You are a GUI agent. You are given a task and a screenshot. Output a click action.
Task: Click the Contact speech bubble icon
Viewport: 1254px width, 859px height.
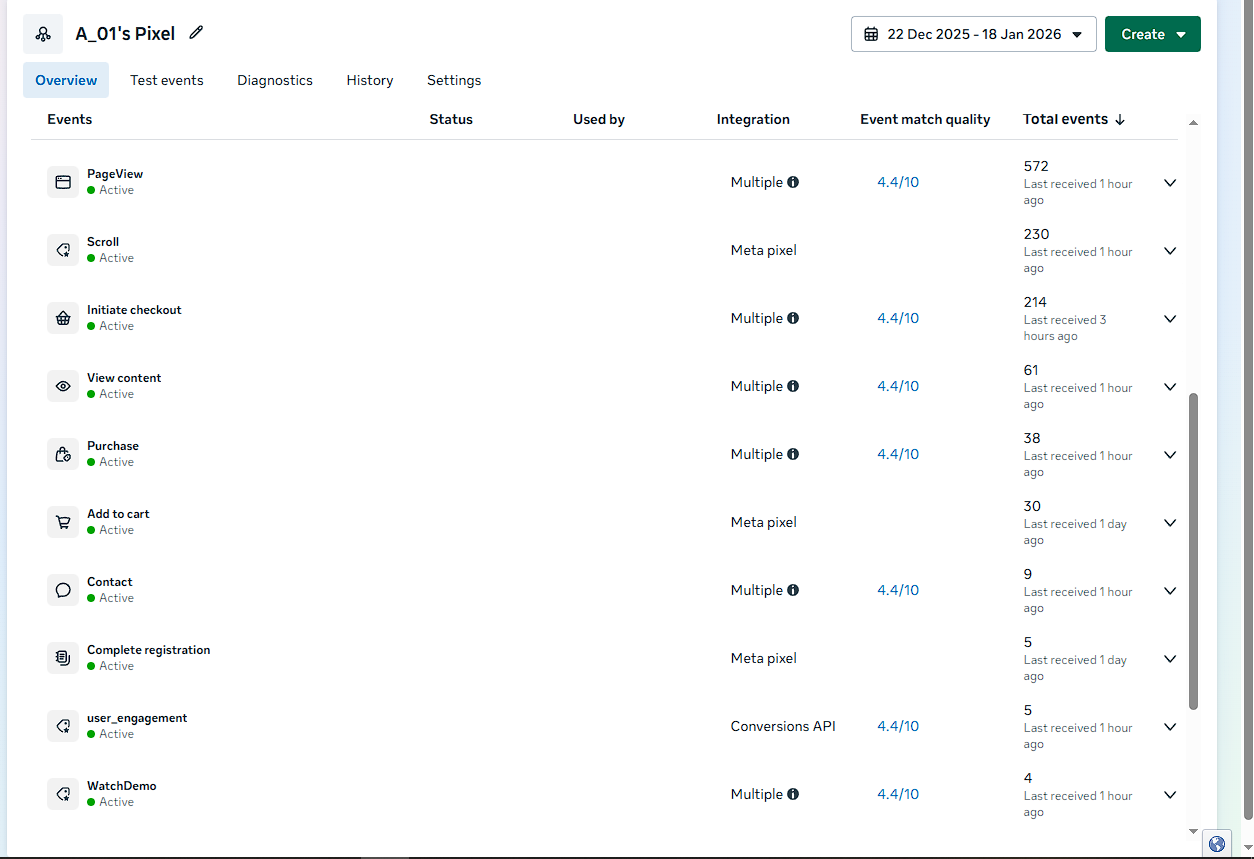point(63,590)
